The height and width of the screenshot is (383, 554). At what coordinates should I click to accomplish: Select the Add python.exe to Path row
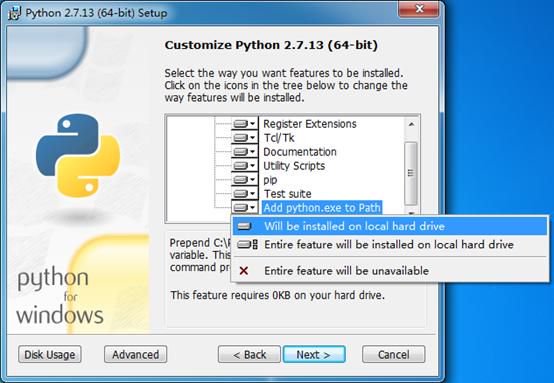coord(322,208)
